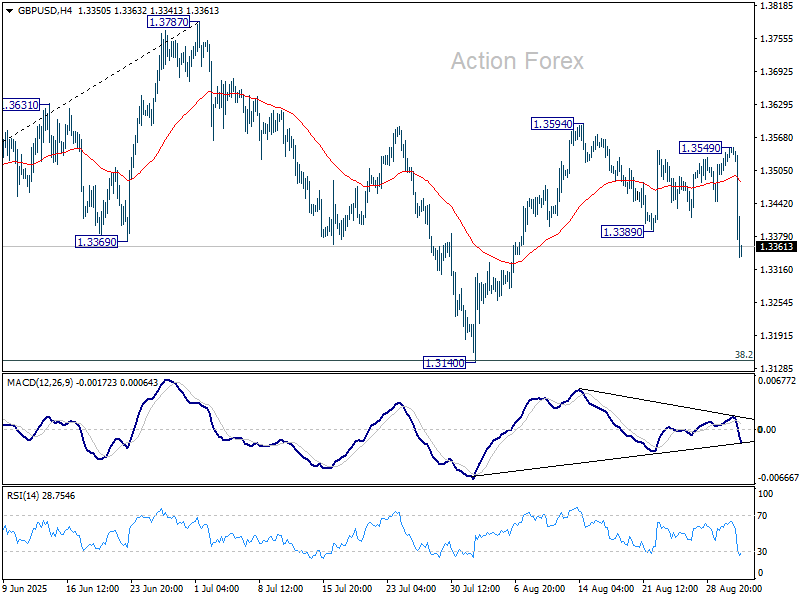The height and width of the screenshot is (600, 800).
Task: Select the current price tag 1.33613 on axis
Action: [777, 247]
